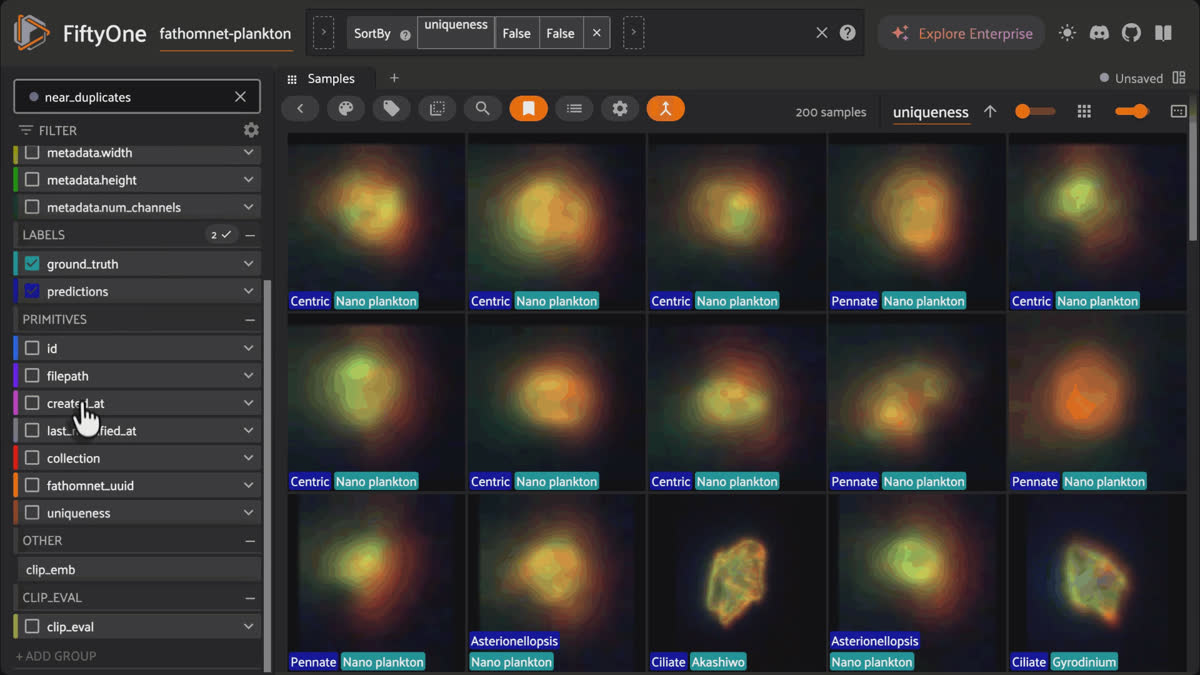The image size is (1200, 675).
Task: Add a stage after SortBy
Action: pyautogui.click(x=634, y=33)
